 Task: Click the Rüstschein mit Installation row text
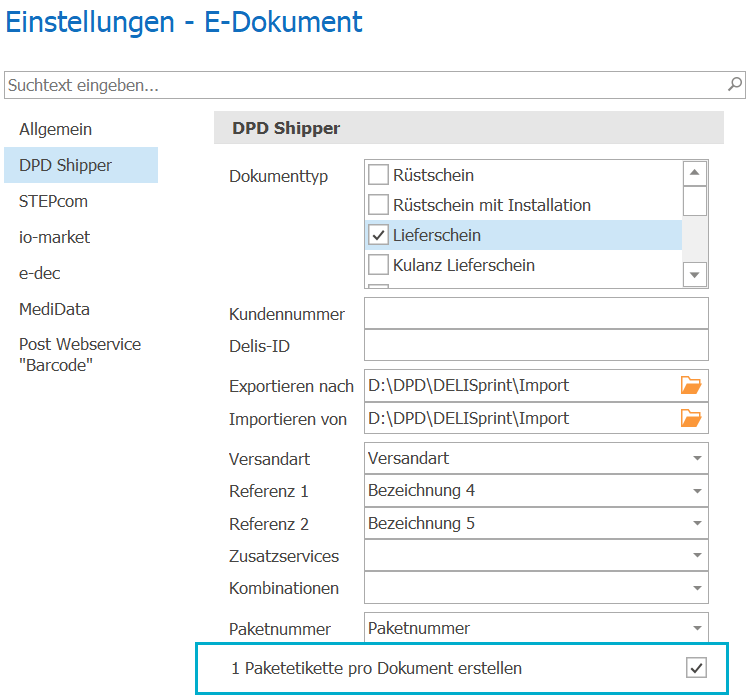coord(492,205)
